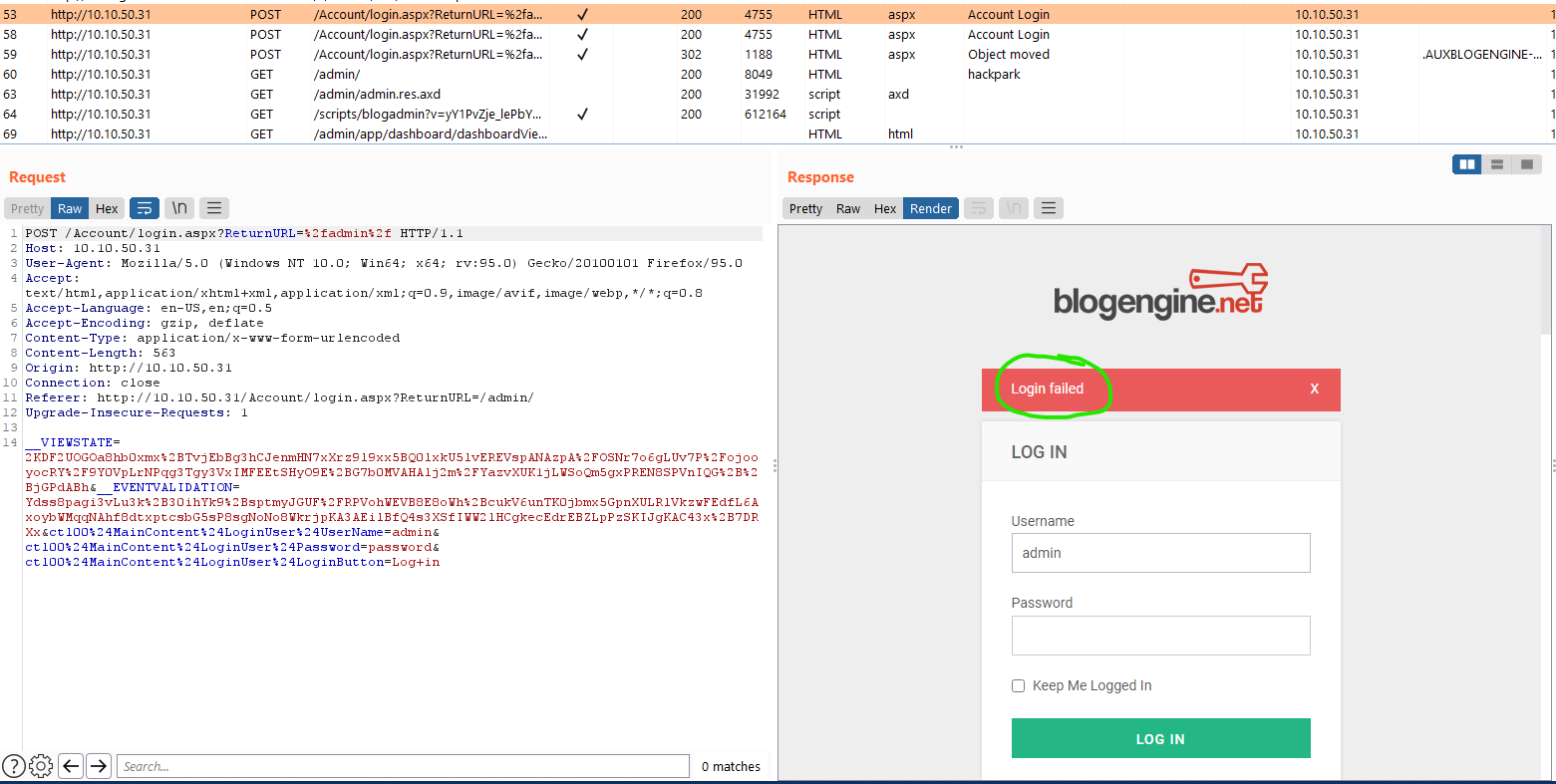Select Pretty tab in Request panel

click(28, 208)
